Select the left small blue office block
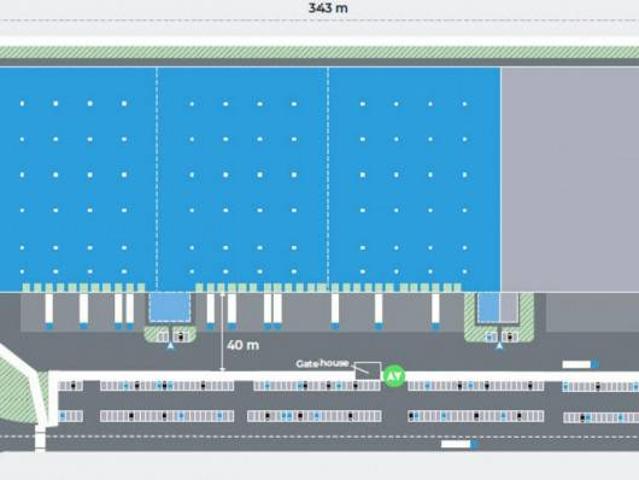The image size is (639, 480). point(167,307)
